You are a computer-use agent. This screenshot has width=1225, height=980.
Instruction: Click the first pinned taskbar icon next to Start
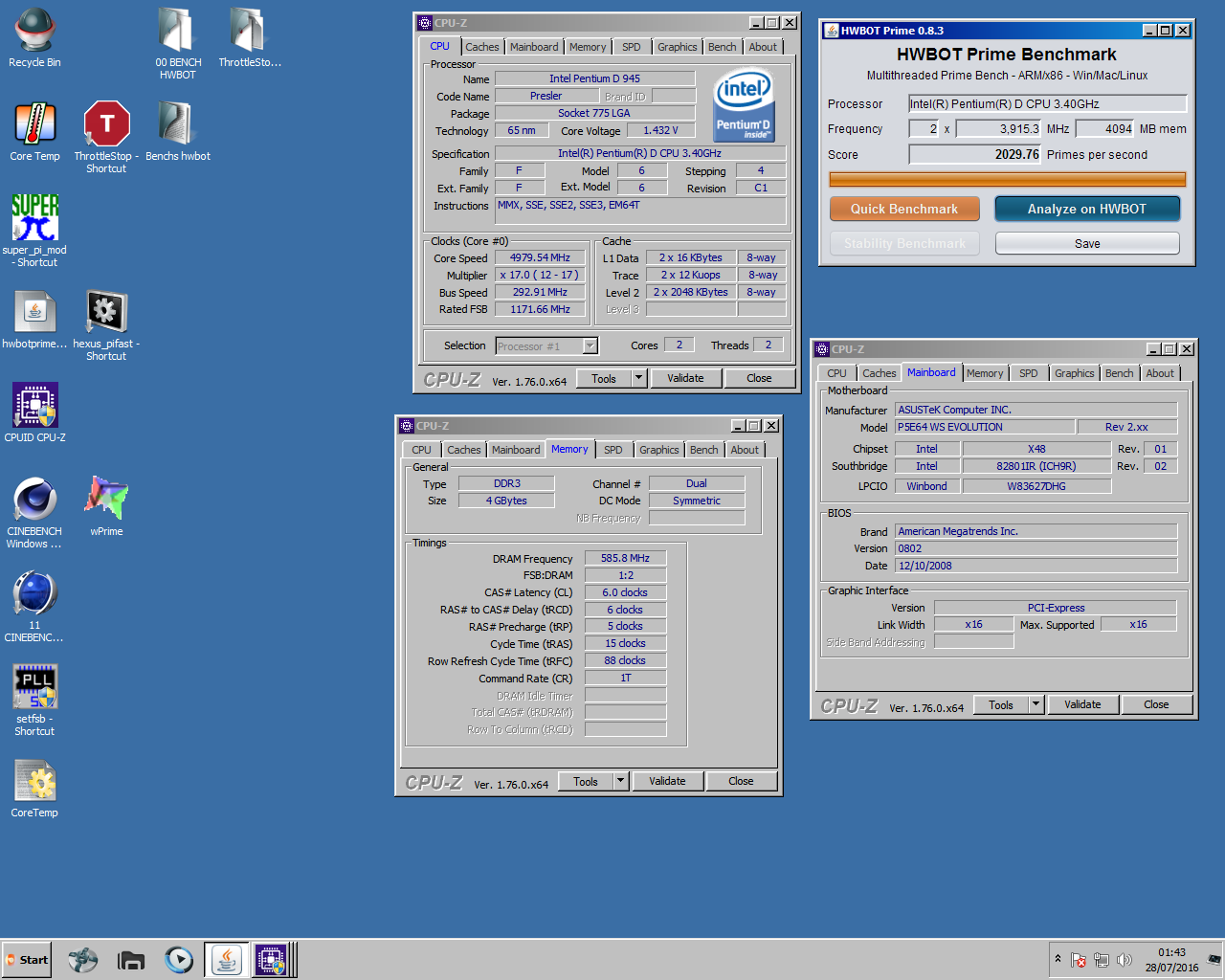tap(83, 960)
